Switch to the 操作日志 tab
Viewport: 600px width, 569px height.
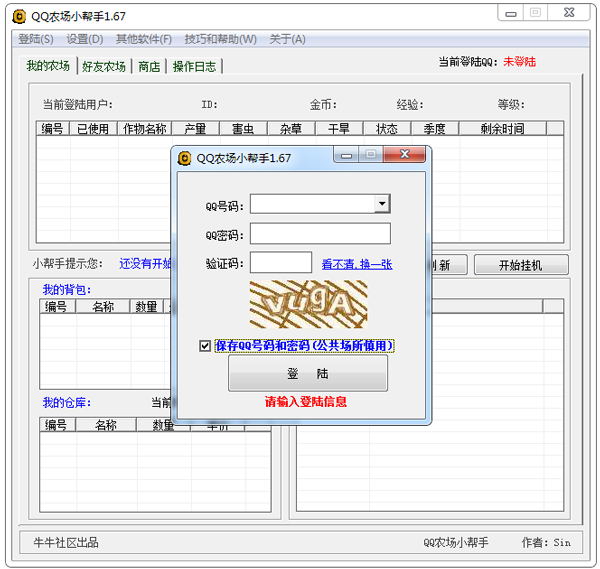(195, 66)
